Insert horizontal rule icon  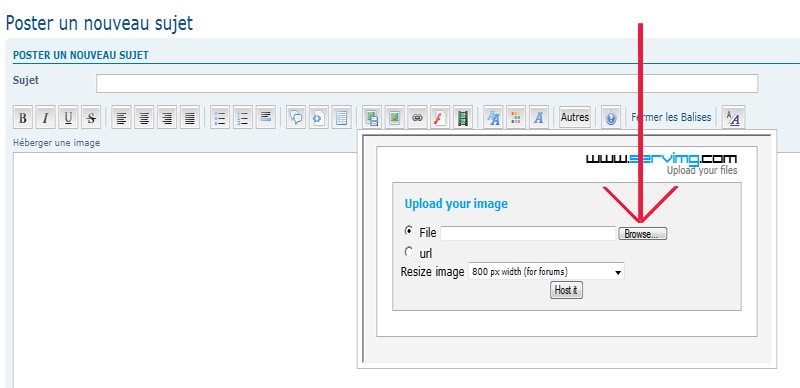[x=266, y=118]
